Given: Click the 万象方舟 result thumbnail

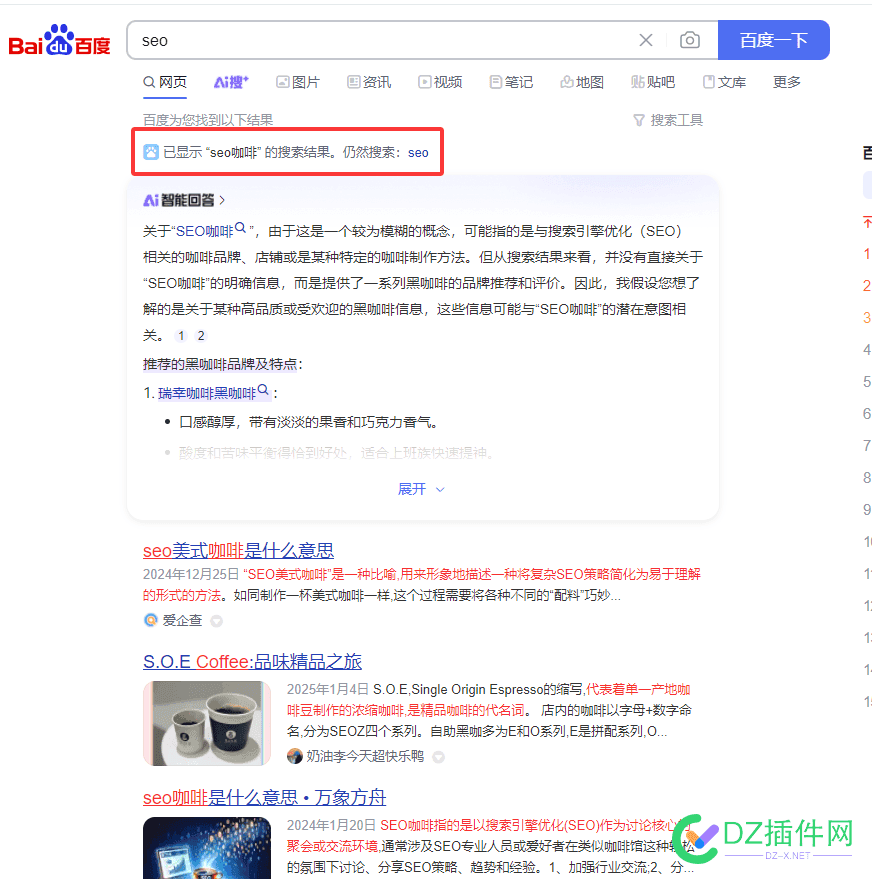Looking at the screenshot, I should (207, 848).
